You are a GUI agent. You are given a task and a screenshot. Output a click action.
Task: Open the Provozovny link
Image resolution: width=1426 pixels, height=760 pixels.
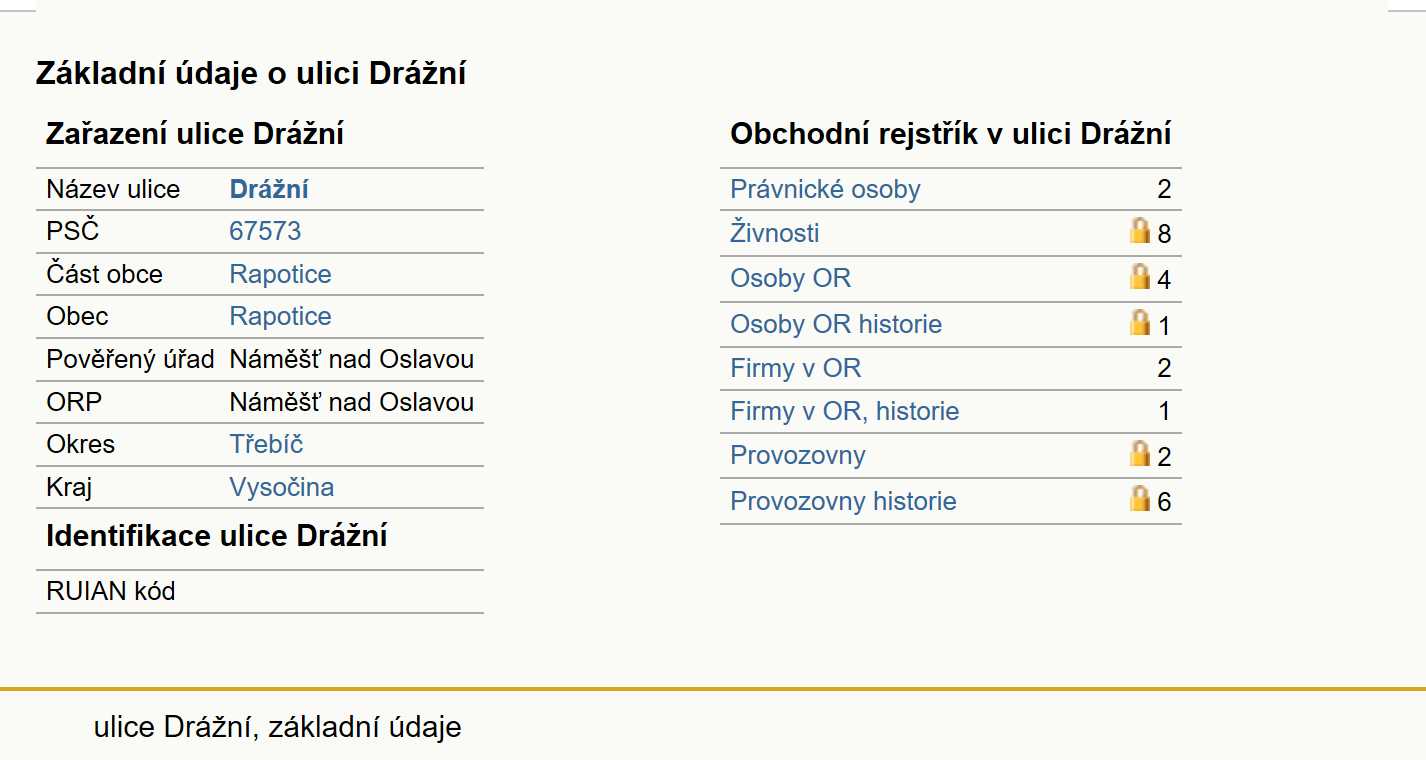[x=798, y=455]
